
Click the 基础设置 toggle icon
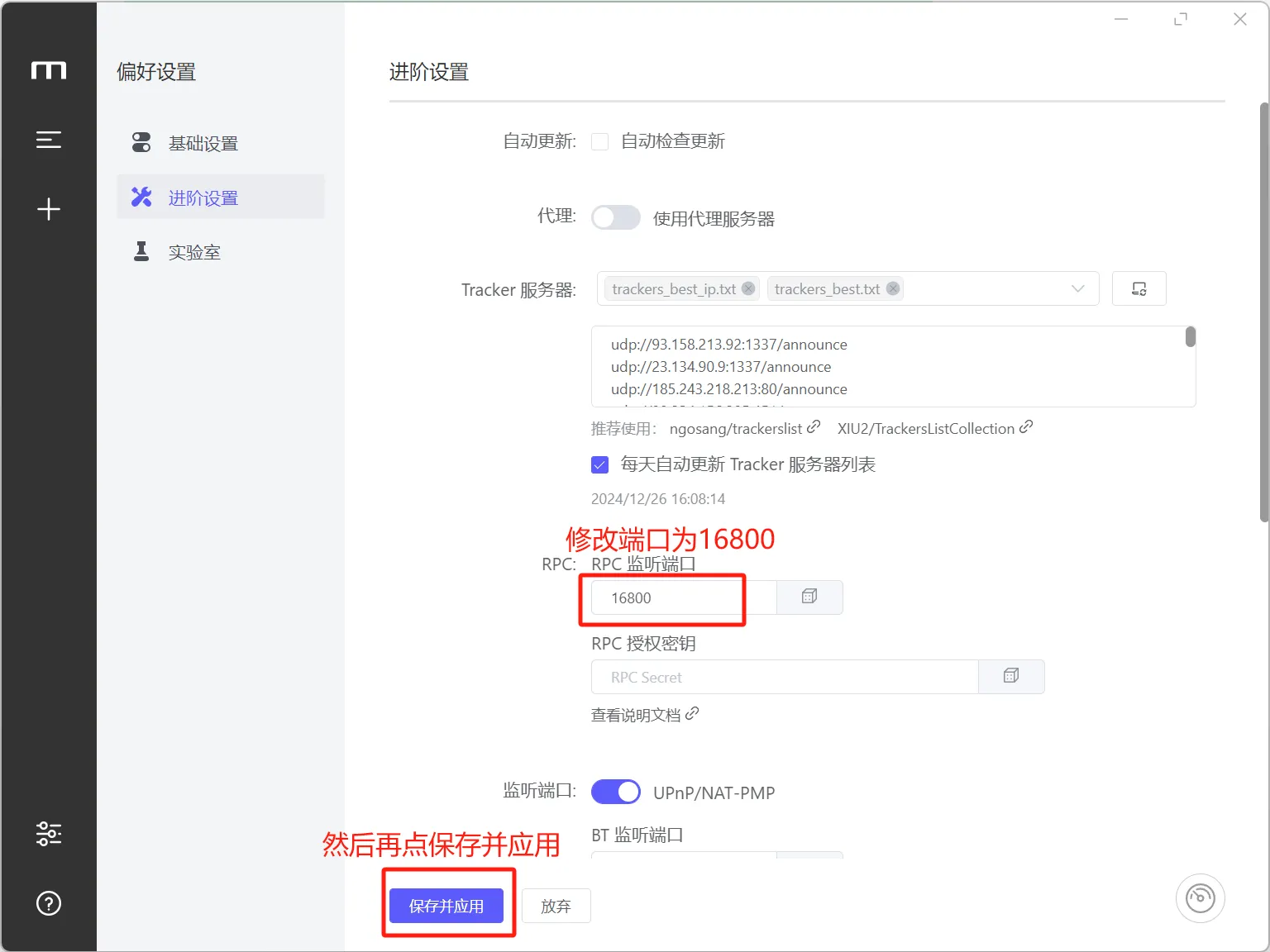tap(141, 142)
